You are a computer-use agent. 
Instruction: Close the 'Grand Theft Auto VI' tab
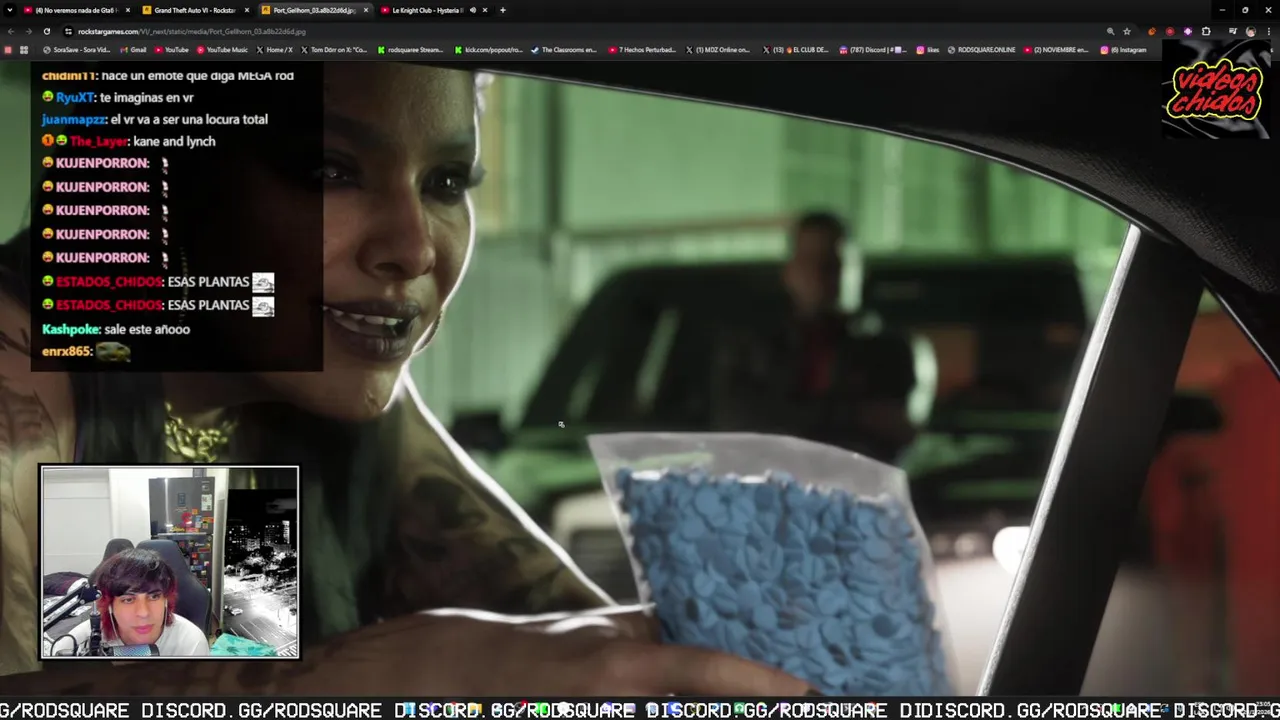(x=247, y=10)
